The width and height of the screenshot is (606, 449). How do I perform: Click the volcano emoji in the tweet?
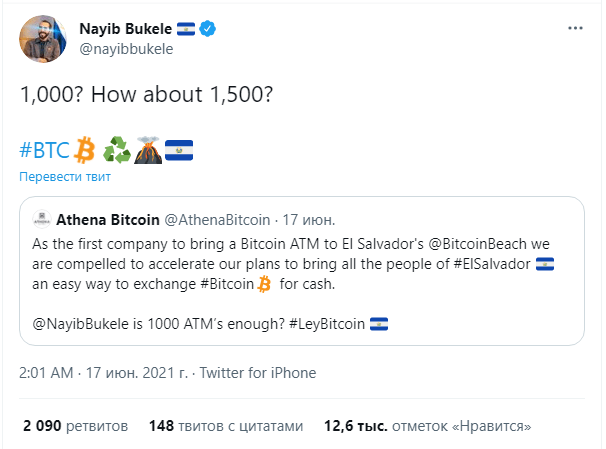click(148, 150)
